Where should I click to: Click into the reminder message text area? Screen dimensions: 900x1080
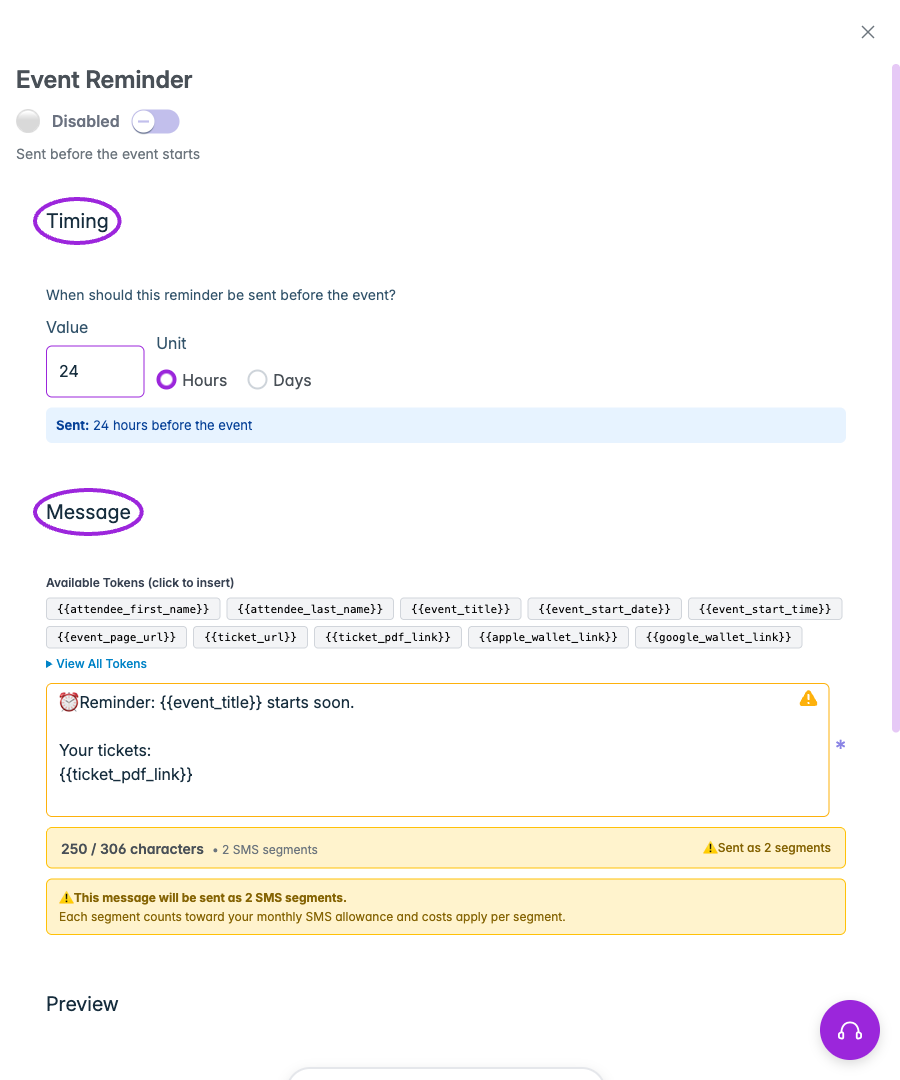click(437, 750)
